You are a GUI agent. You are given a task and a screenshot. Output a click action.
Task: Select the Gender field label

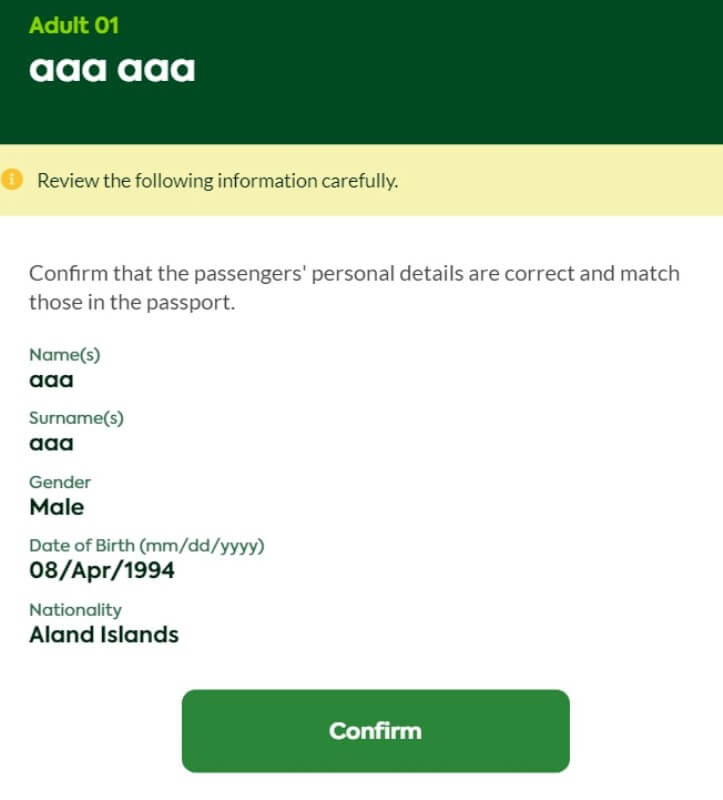click(x=60, y=482)
